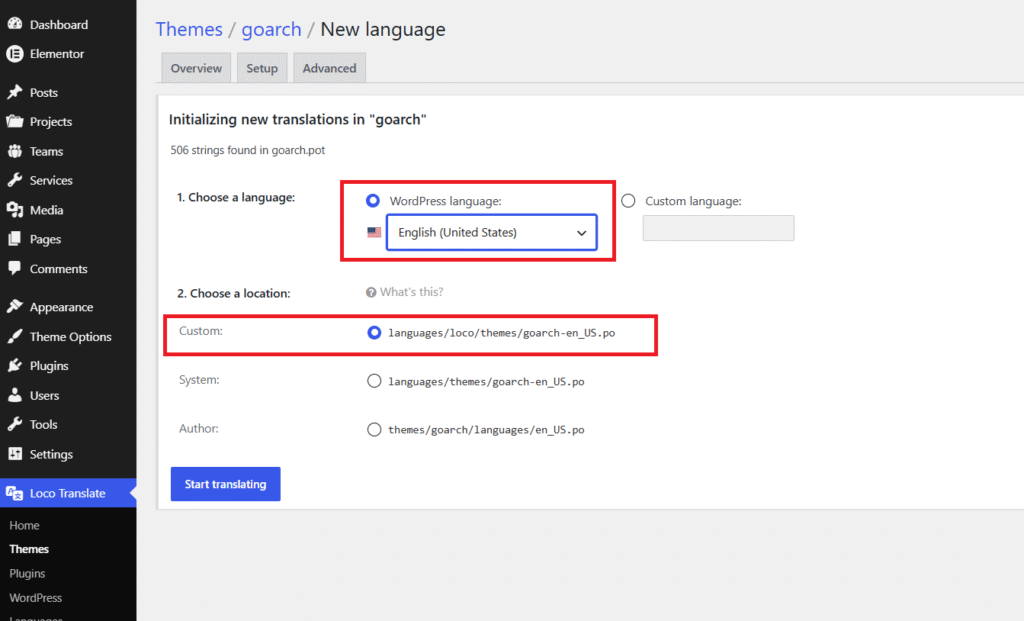This screenshot has height=621, width=1024.
Task: Click the Tools wrench icon
Action: (14, 424)
